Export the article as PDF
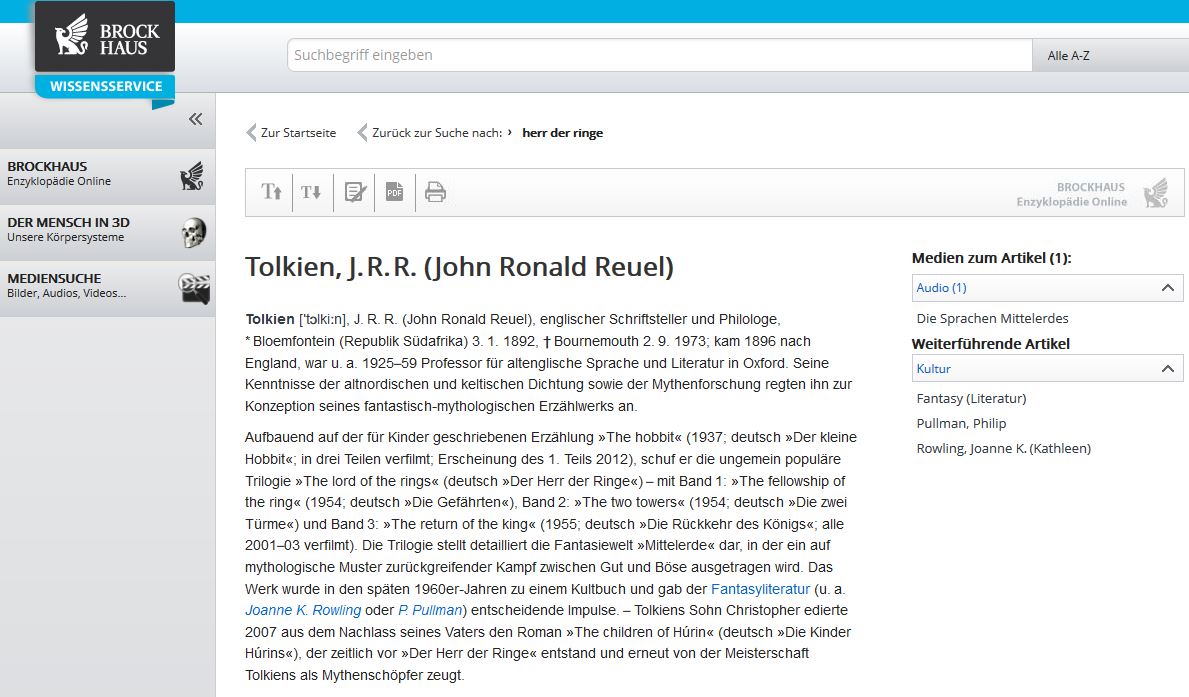Screen dimensions: 1189x697 click(395, 192)
